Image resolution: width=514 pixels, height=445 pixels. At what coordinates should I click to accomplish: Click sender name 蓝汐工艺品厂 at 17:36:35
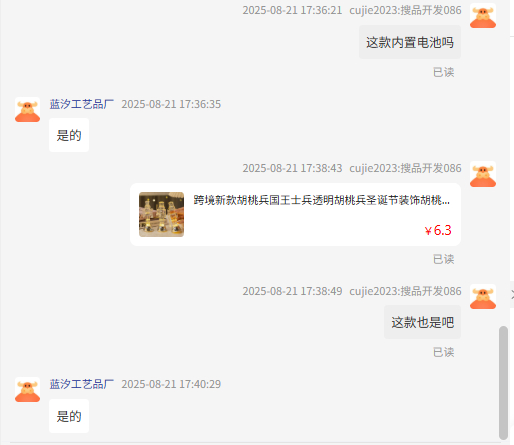point(82,104)
